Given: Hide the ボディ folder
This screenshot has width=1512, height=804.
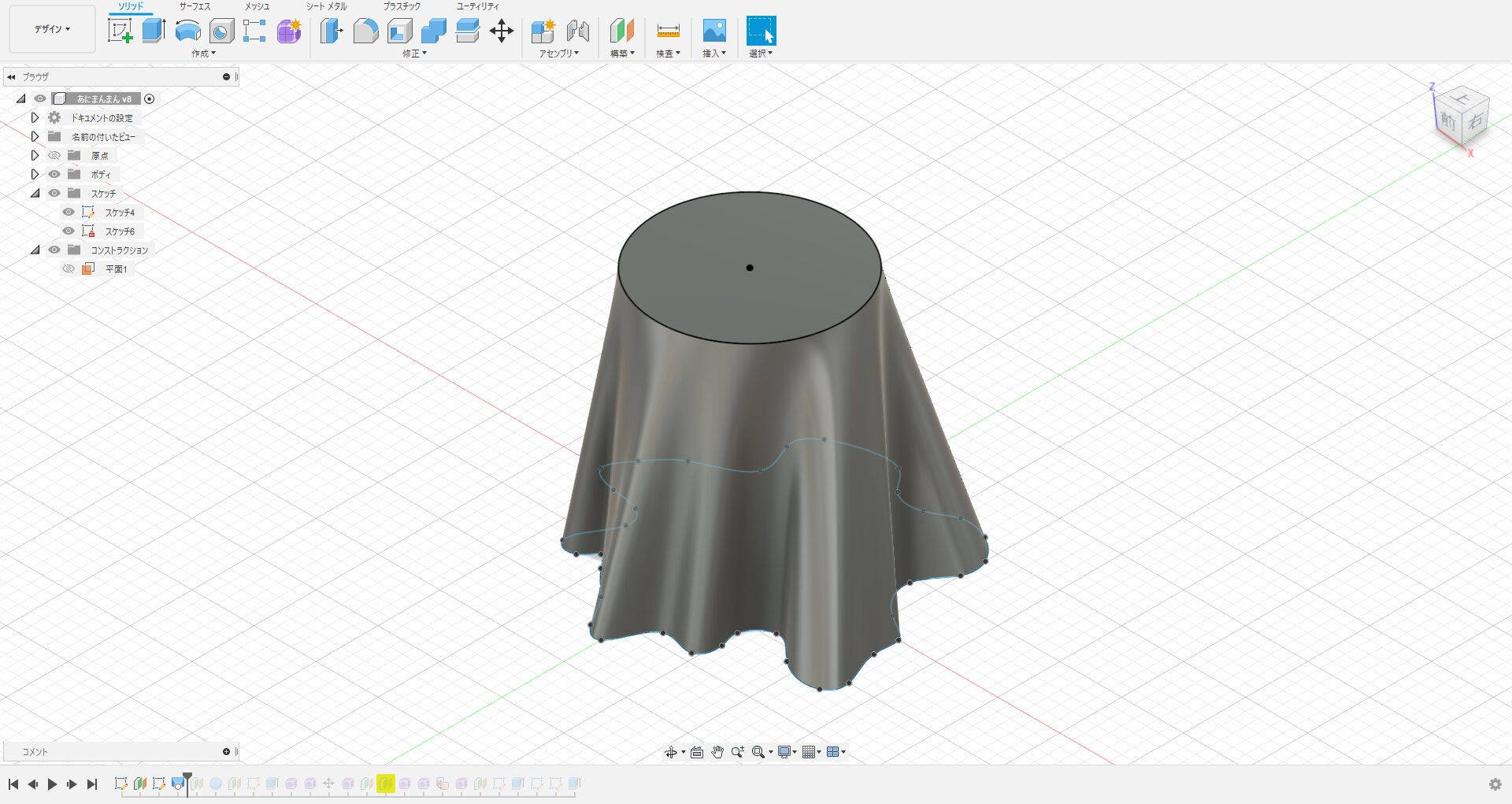Looking at the screenshot, I should point(54,174).
